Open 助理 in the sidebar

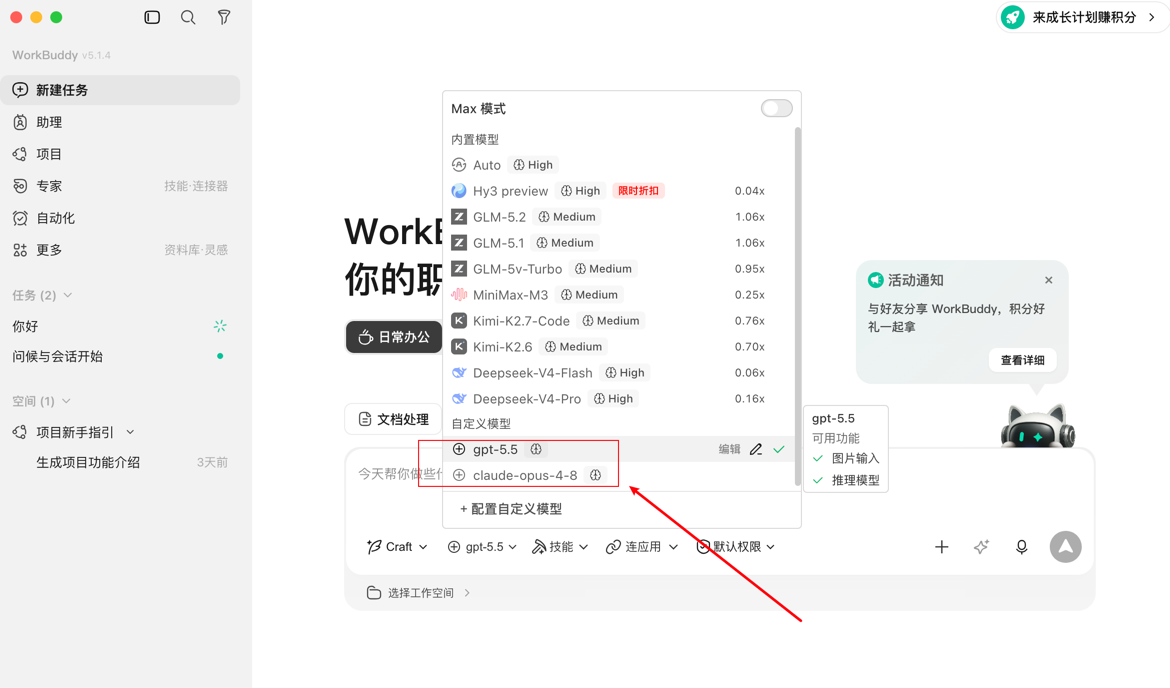[120, 122]
